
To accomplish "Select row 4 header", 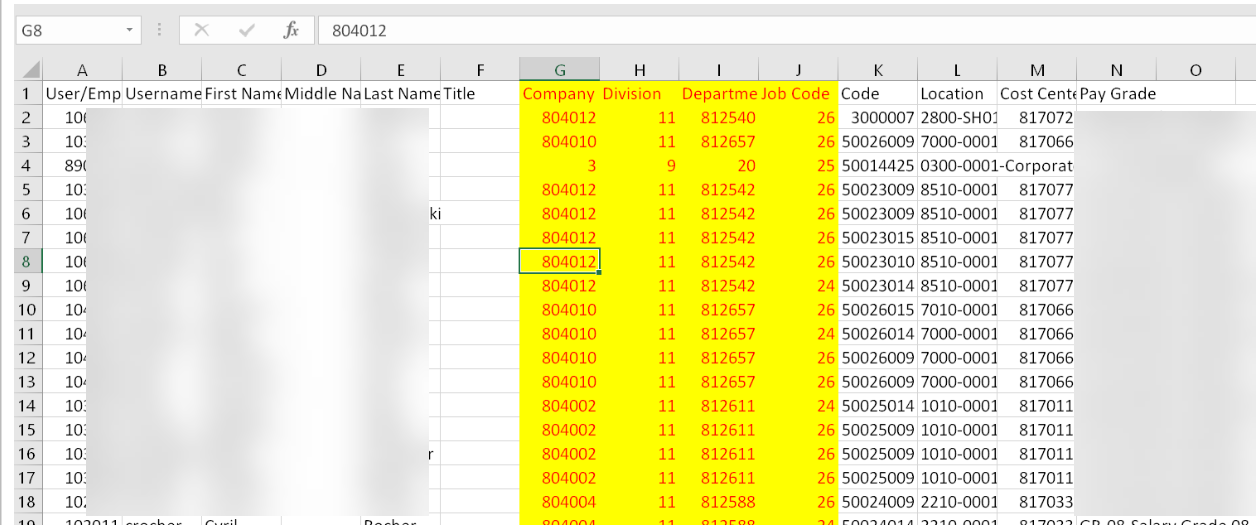I will 29,165.
